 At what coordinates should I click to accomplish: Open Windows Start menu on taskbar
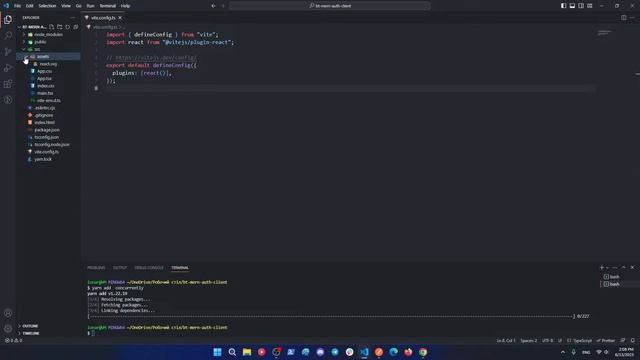coord(217,352)
